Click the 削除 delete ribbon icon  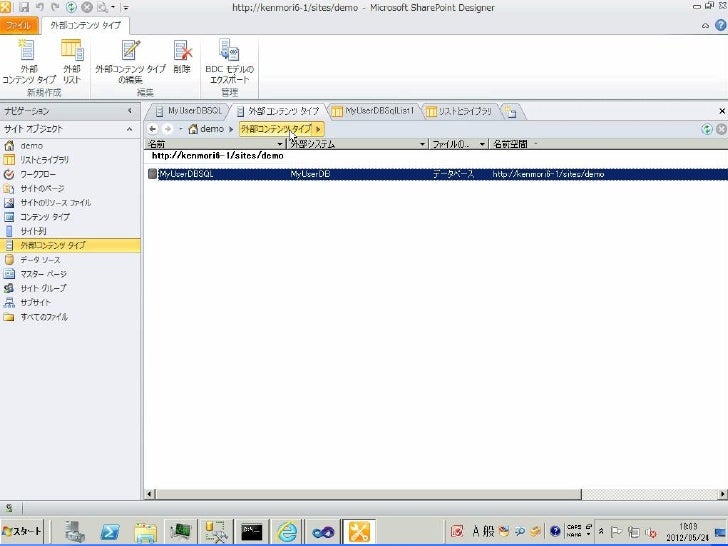click(x=182, y=57)
